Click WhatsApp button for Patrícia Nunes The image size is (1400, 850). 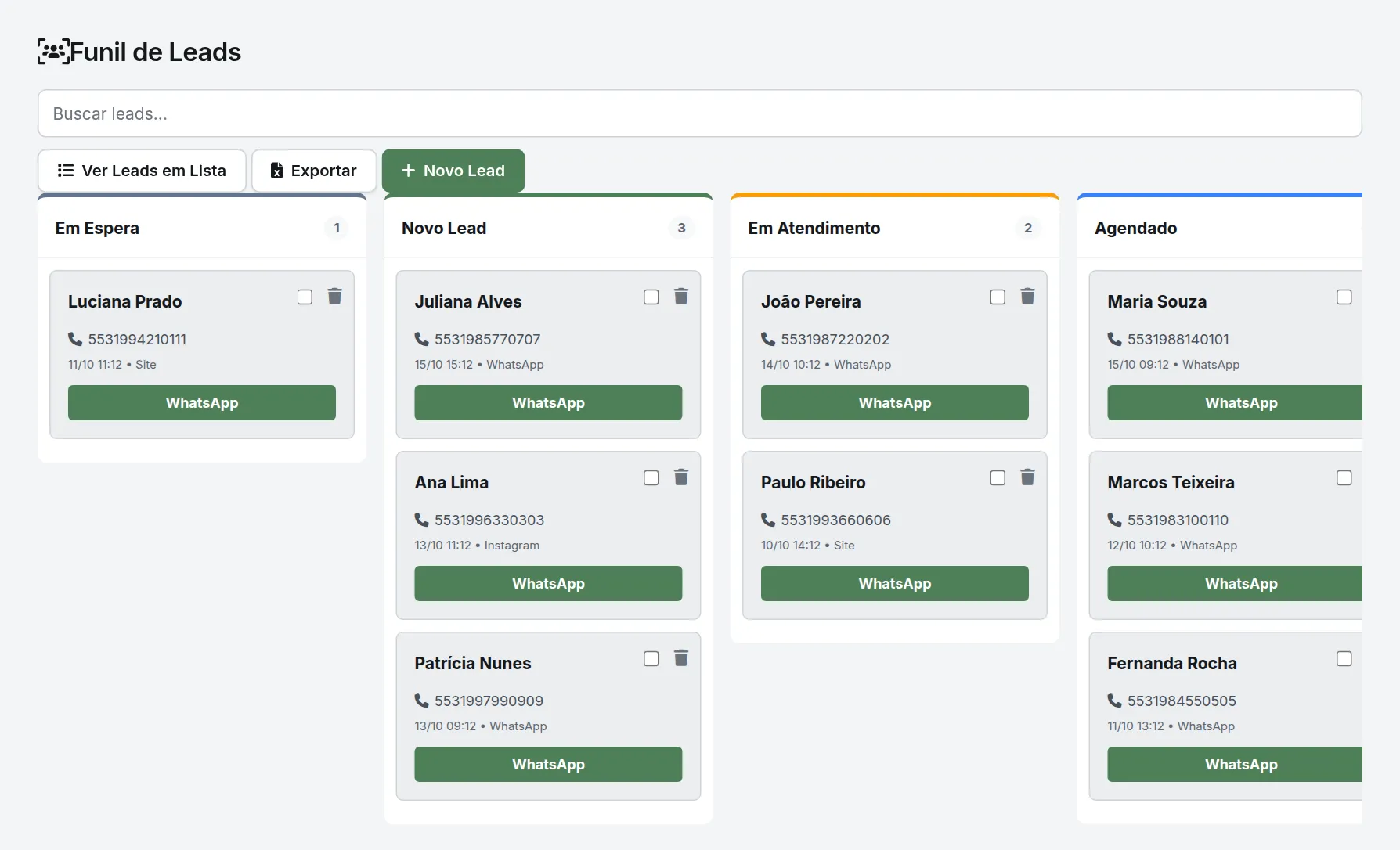[x=548, y=764]
